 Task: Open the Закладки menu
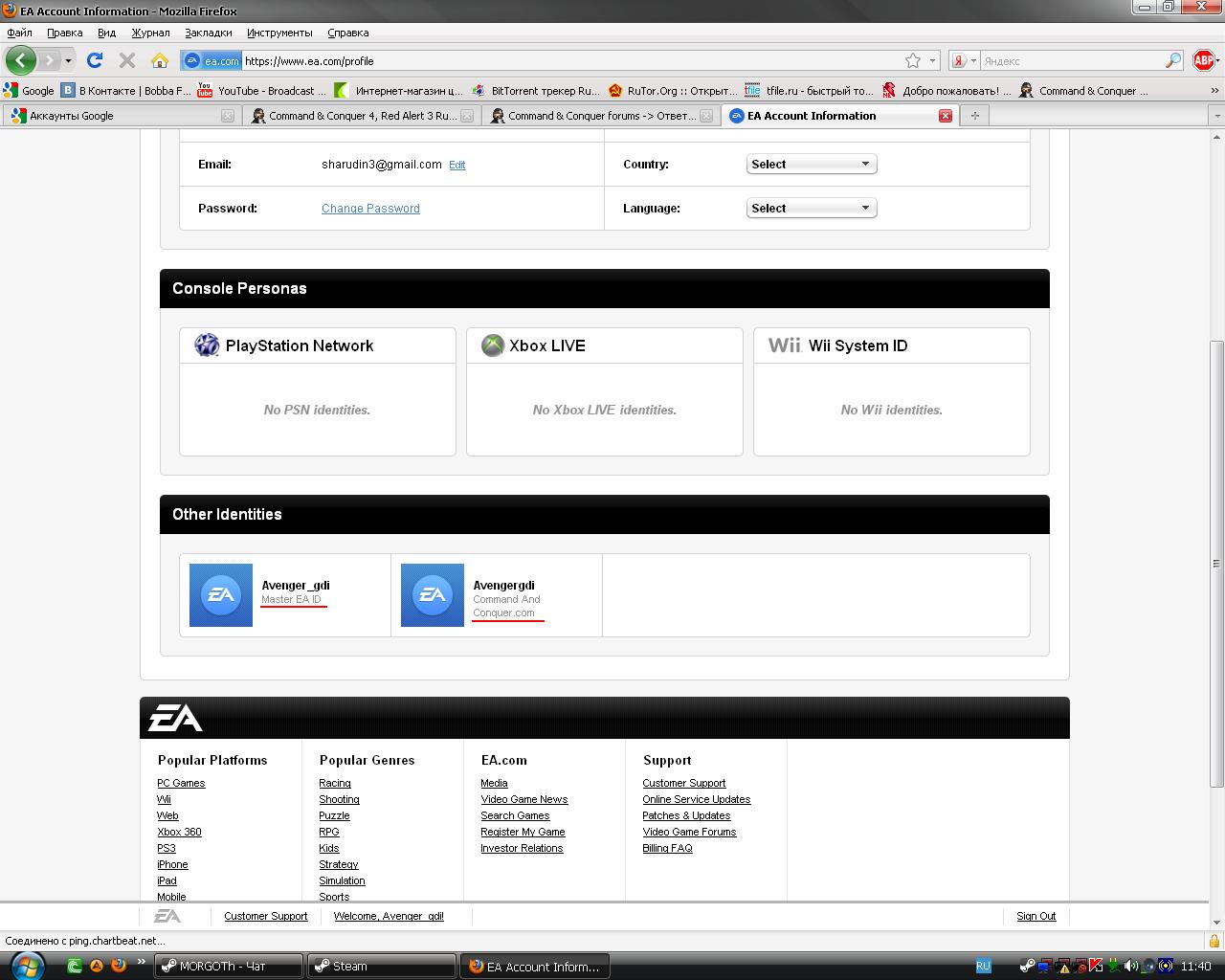coord(209,33)
